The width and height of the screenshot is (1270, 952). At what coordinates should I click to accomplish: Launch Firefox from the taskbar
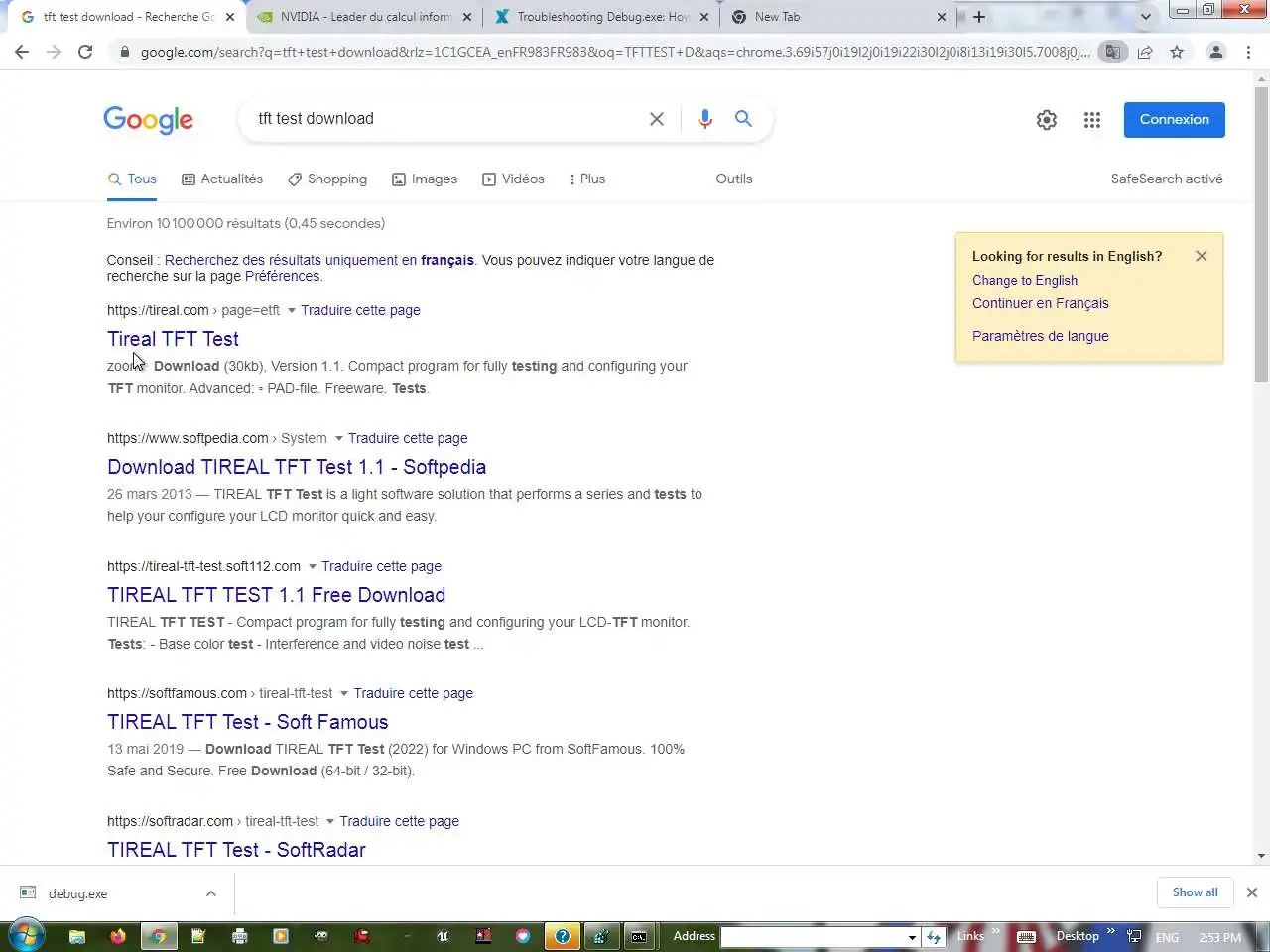(x=118, y=936)
